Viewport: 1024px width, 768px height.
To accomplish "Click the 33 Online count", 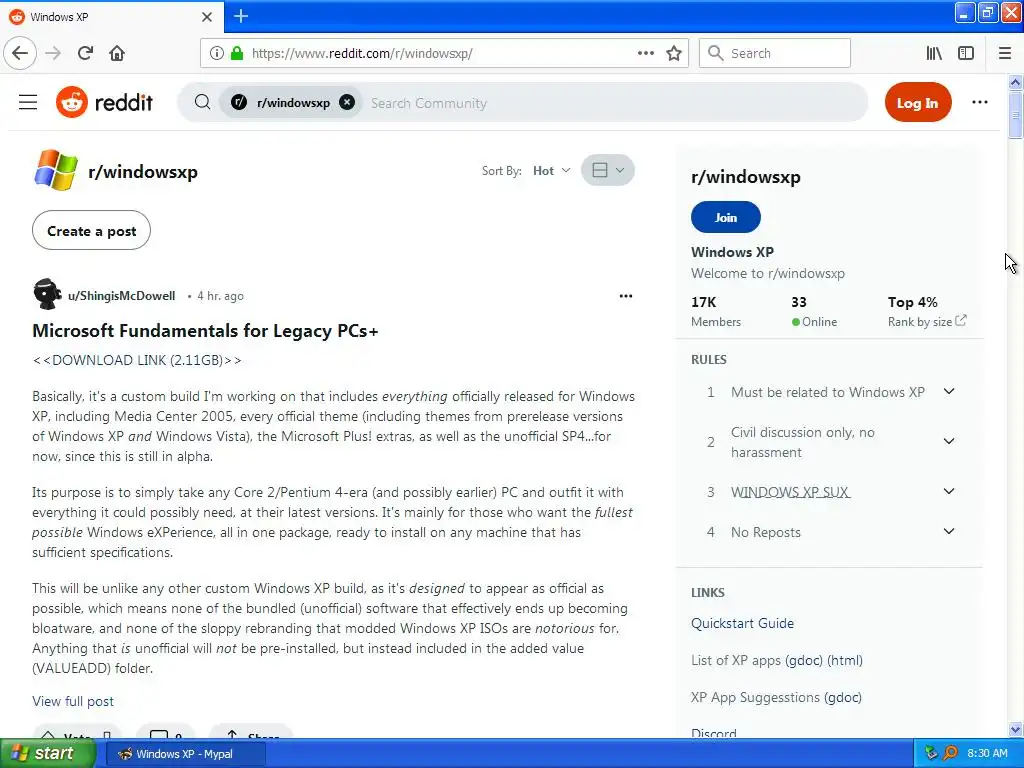I will [x=814, y=311].
